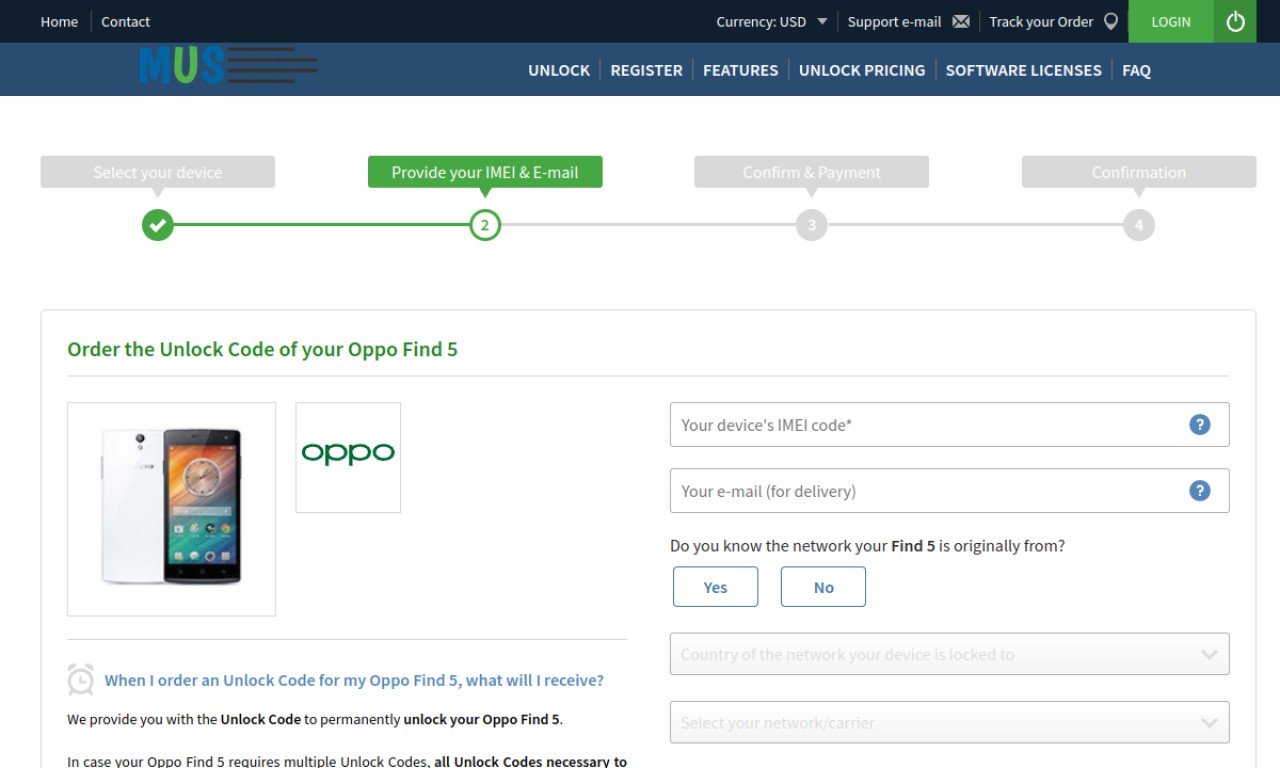The height and width of the screenshot is (768, 1280).
Task: Click the step 4 circle indicator
Action: [1138, 225]
